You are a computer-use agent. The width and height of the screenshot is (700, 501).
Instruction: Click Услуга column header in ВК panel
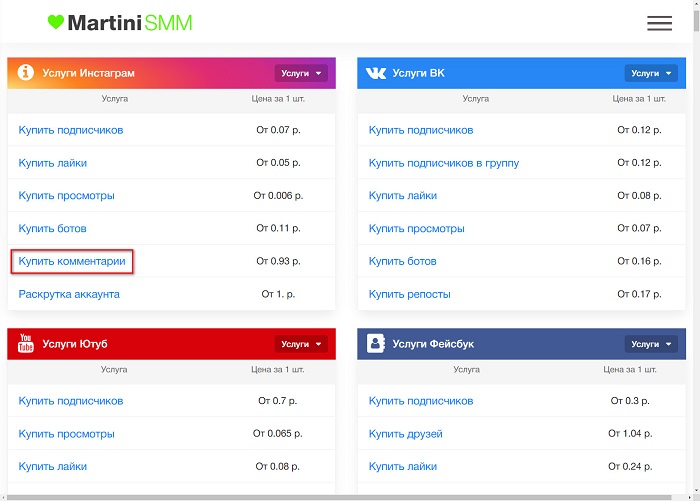click(475, 99)
